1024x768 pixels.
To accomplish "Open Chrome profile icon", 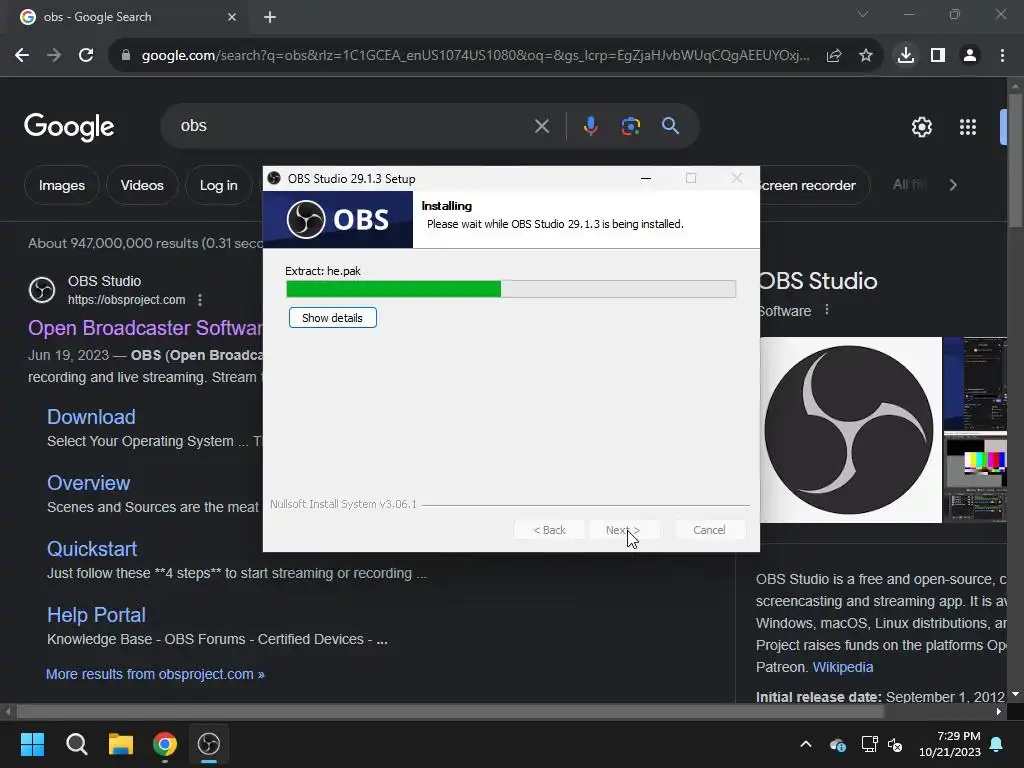I will click(970, 56).
